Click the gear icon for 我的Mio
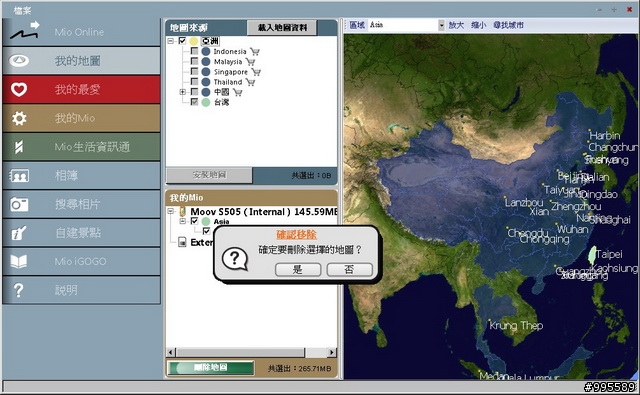This screenshot has height=395, width=640. click(x=19, y=118)
